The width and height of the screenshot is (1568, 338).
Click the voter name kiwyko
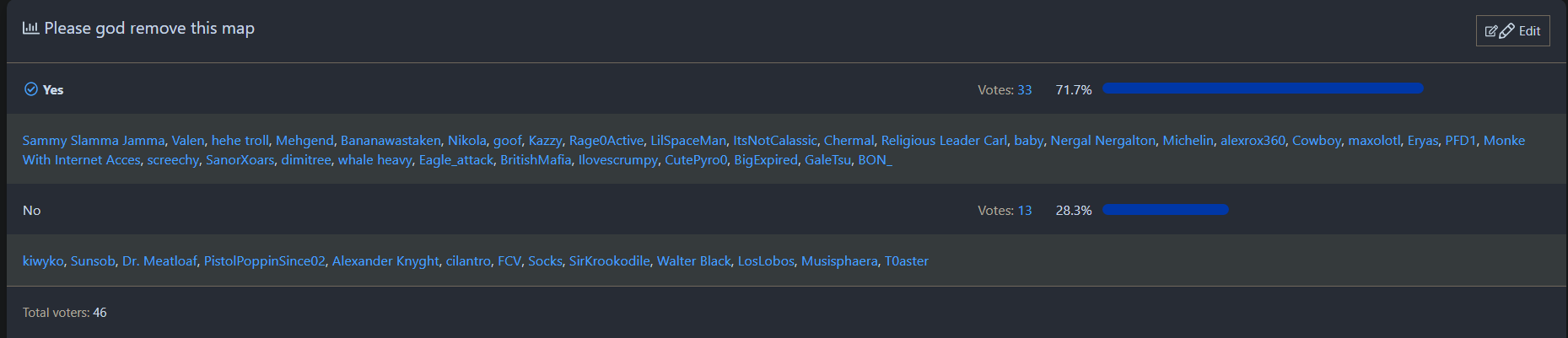(x=43, y=261)
